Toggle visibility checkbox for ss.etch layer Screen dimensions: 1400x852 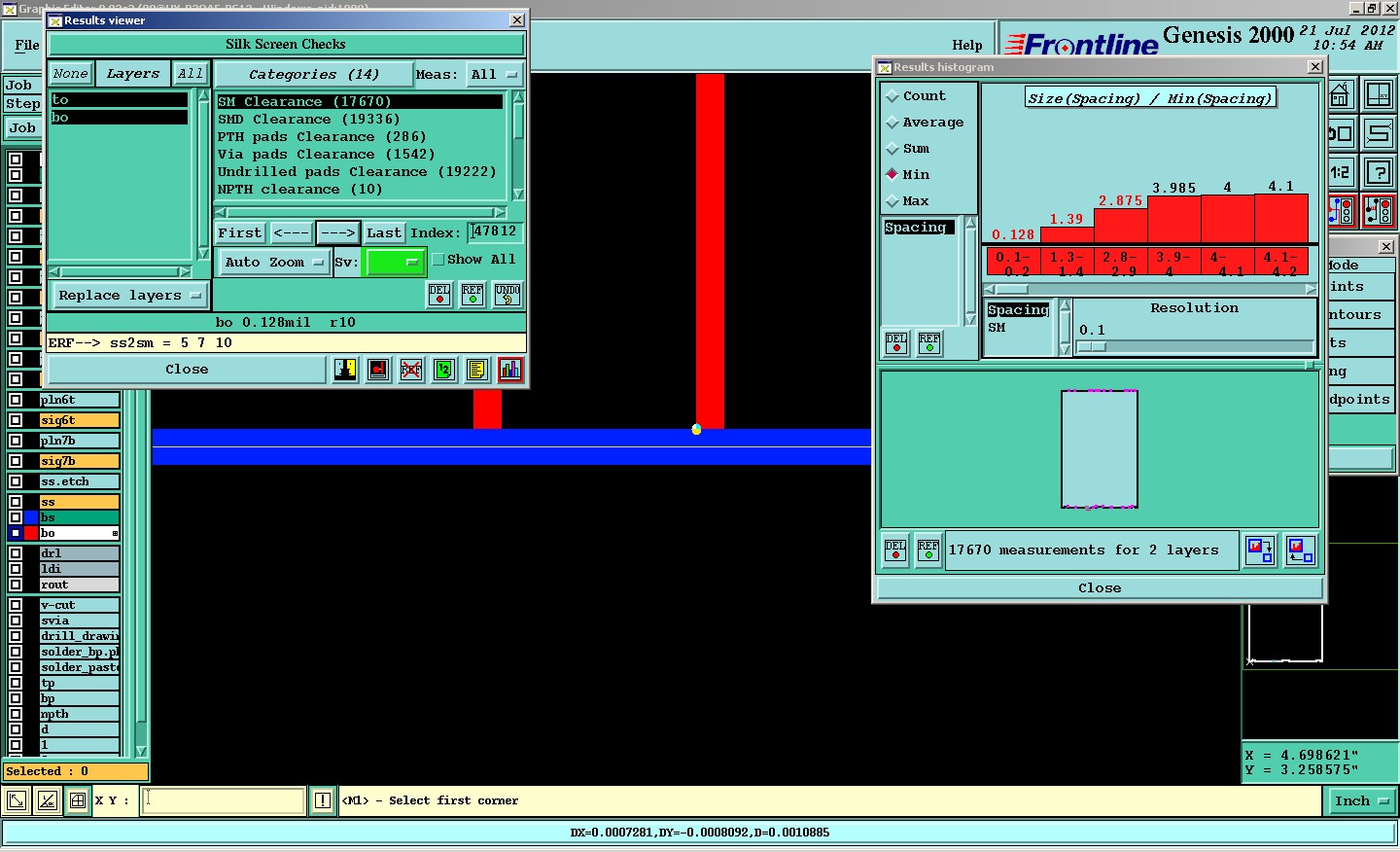coord(16,481)
